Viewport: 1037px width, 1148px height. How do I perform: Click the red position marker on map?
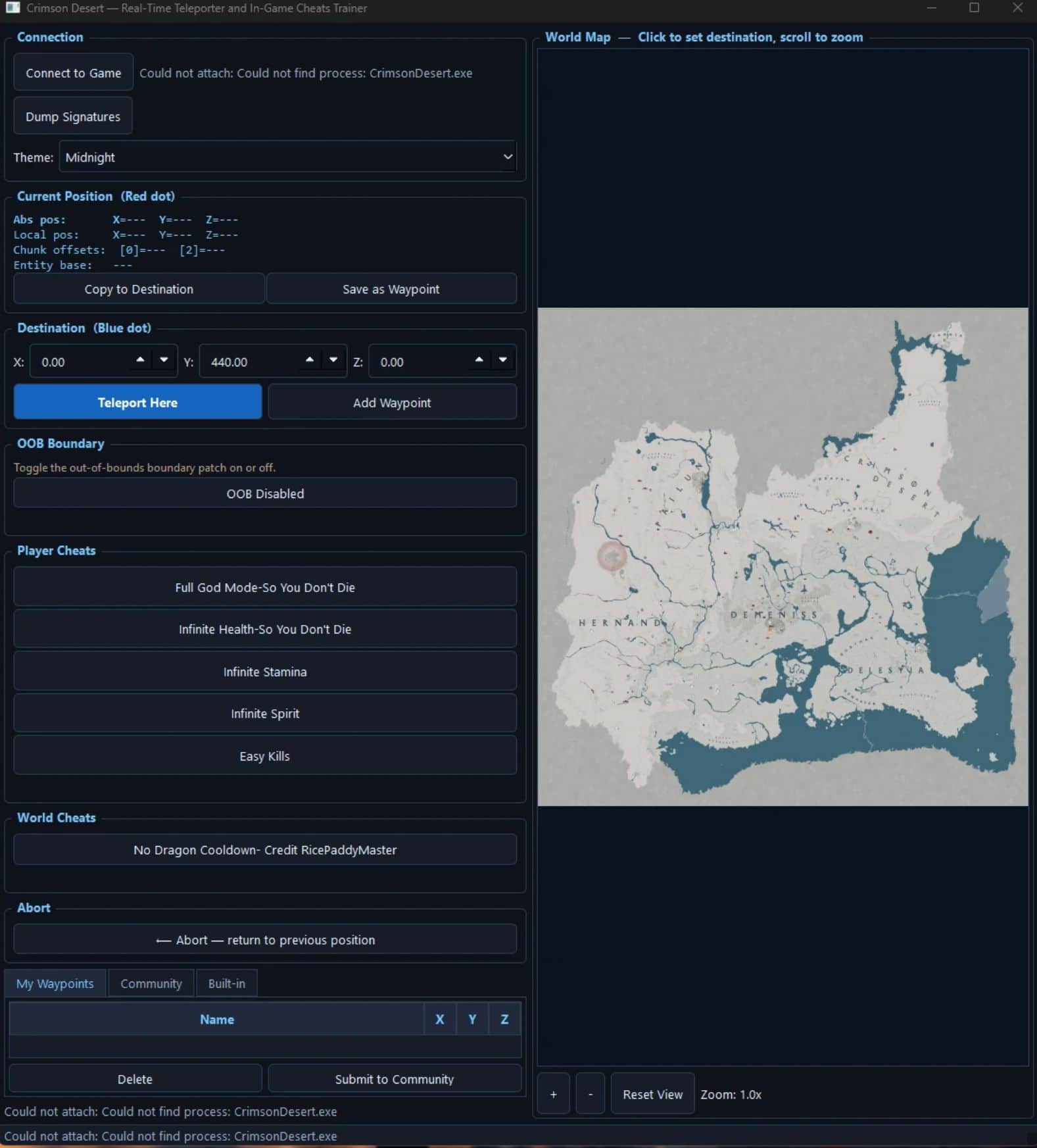(x=612, y=557)
